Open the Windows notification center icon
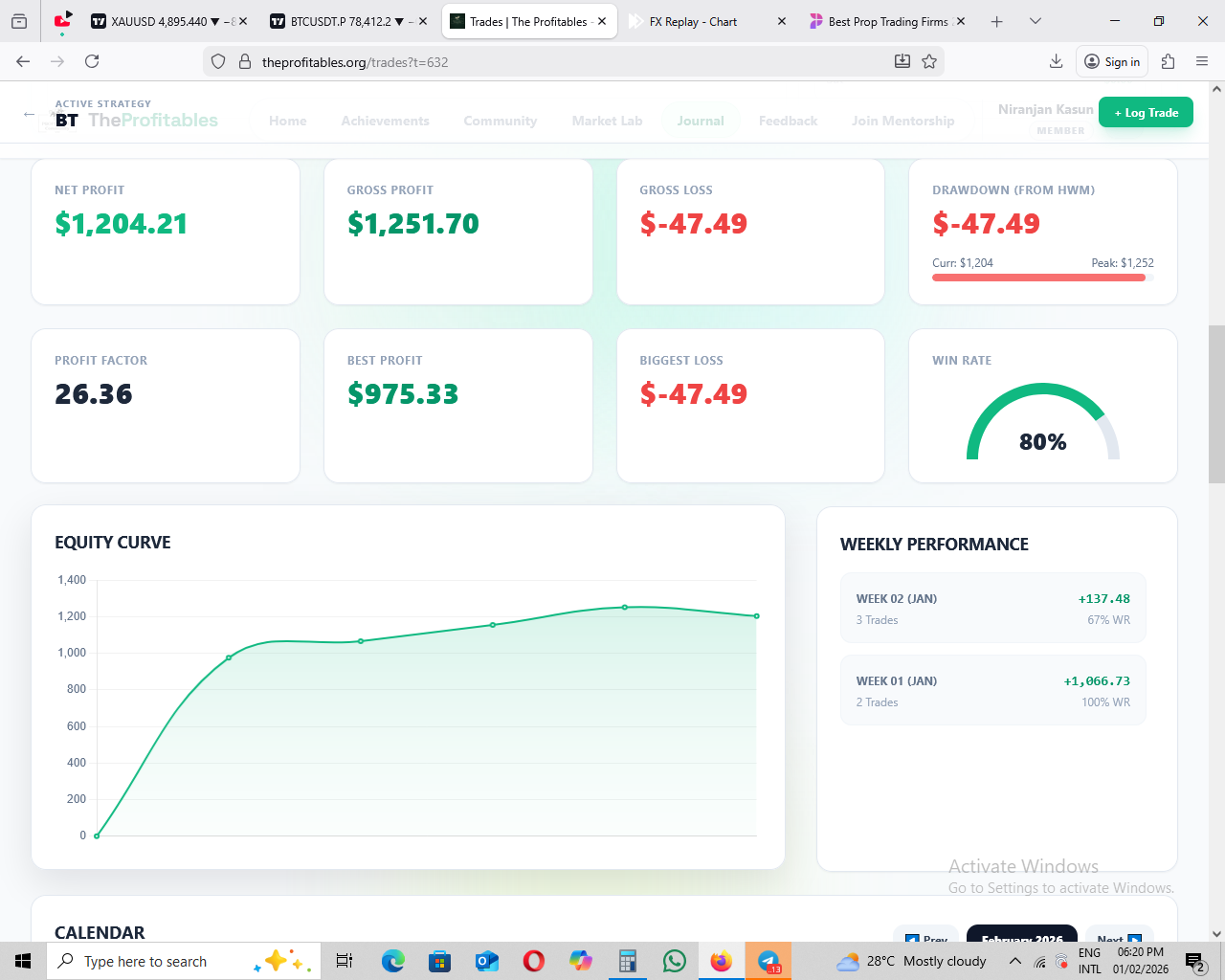Viewport: 1225px width, 980px height. 1194,961
